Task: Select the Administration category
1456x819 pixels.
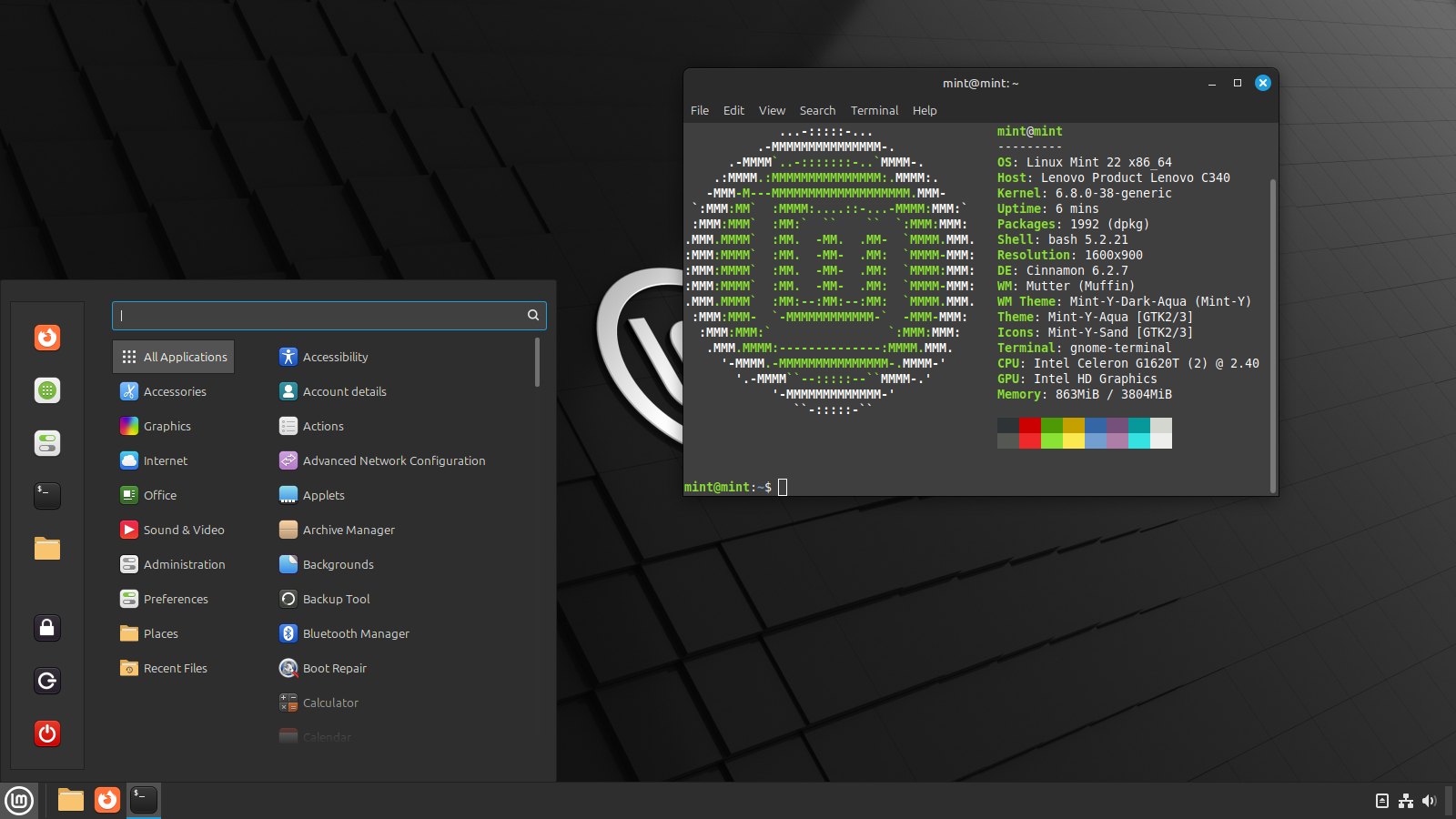Action: pyautogui.click(x=173, y=564)
